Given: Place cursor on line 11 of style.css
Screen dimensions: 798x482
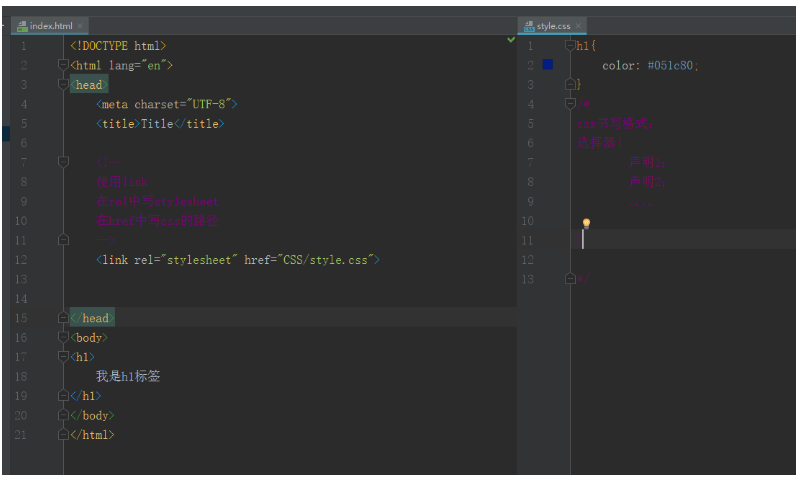Looking at the screenshot, I should click(x=682, y=239).
